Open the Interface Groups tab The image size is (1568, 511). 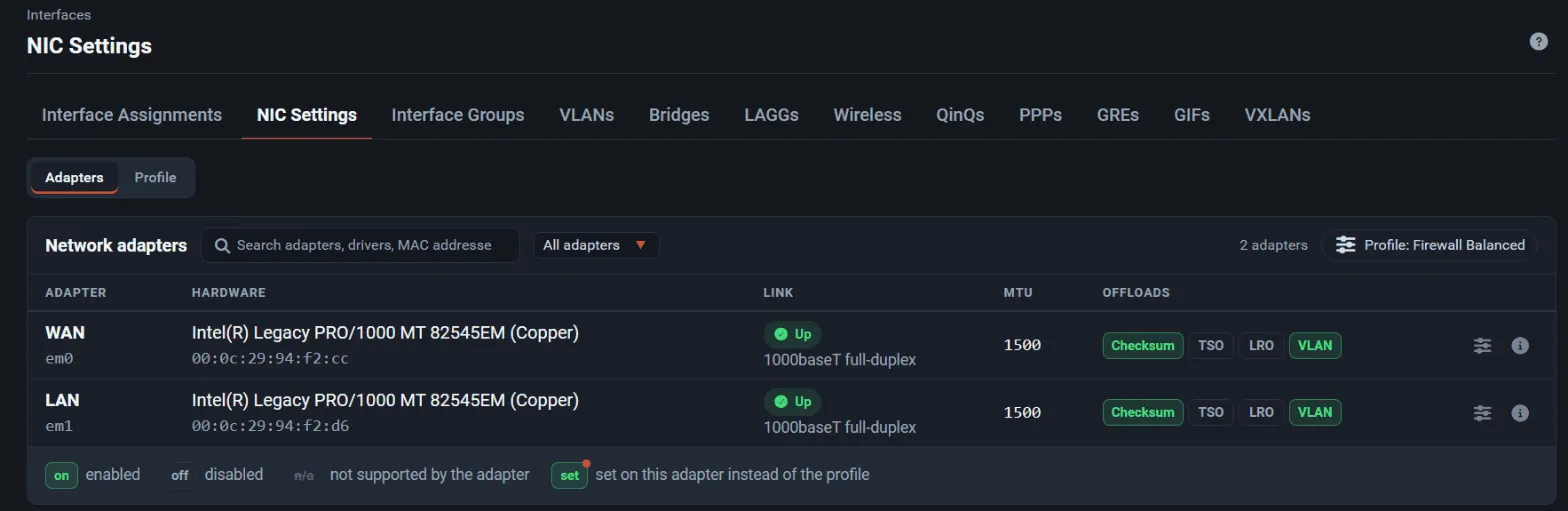click(458, 115)
